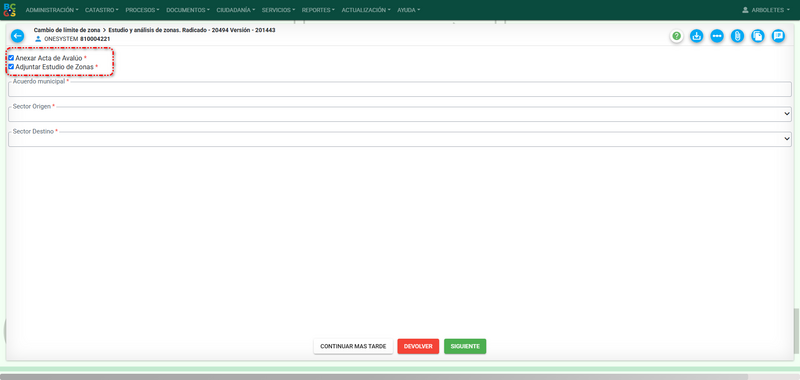
Task: Expand the Sector Origen dropdown
Action: tap(400, 114)
